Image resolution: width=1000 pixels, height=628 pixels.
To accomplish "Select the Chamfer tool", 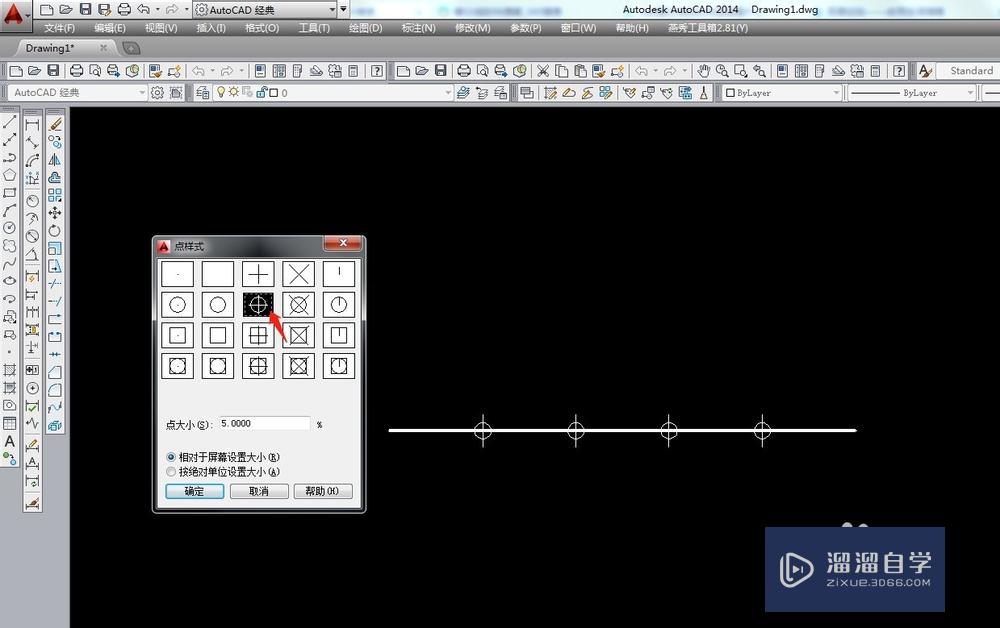I will point(55,372).
